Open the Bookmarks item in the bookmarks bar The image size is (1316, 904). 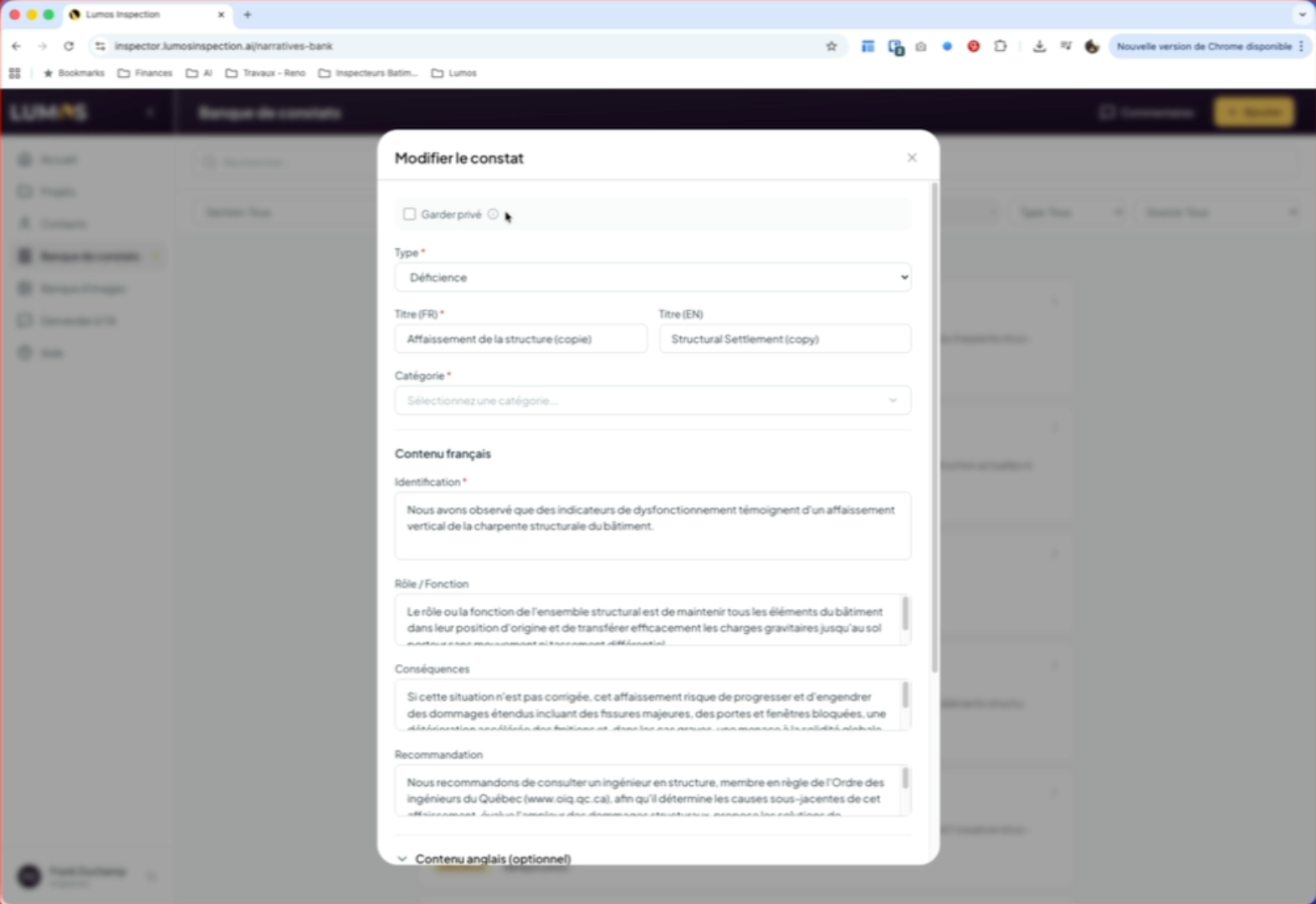(x=74, y=73)
